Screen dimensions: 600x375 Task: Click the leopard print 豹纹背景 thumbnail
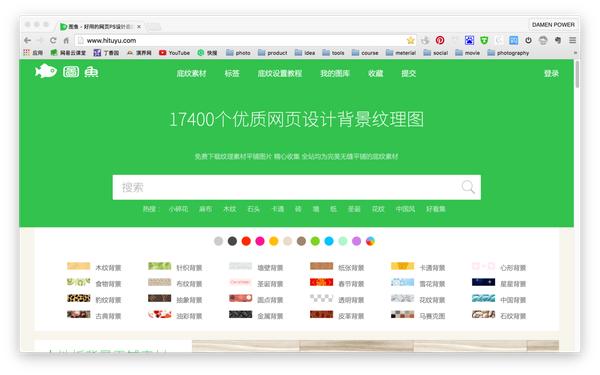tap(78, 298)
